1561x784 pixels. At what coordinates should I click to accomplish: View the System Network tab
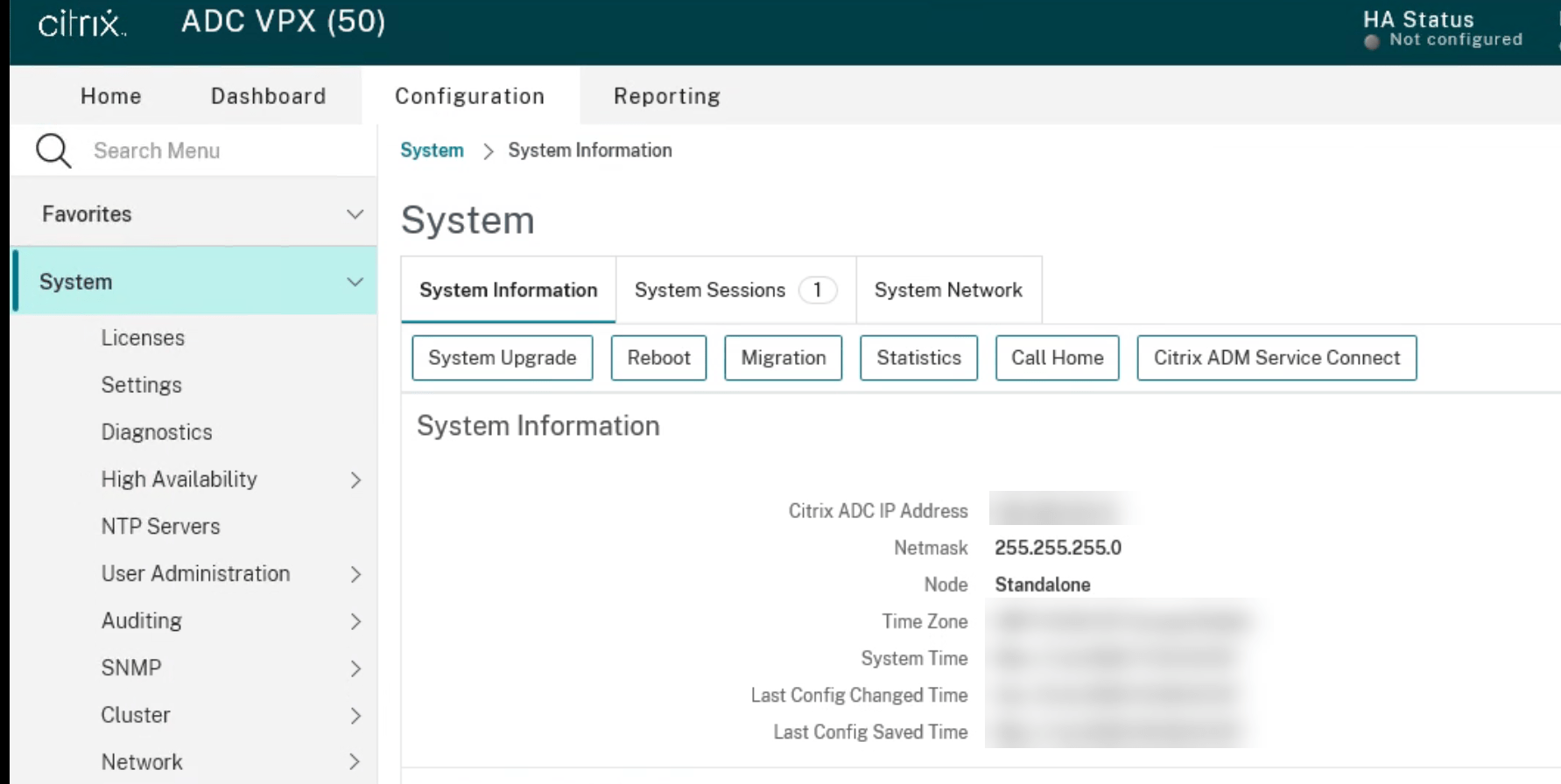point(949,290)
